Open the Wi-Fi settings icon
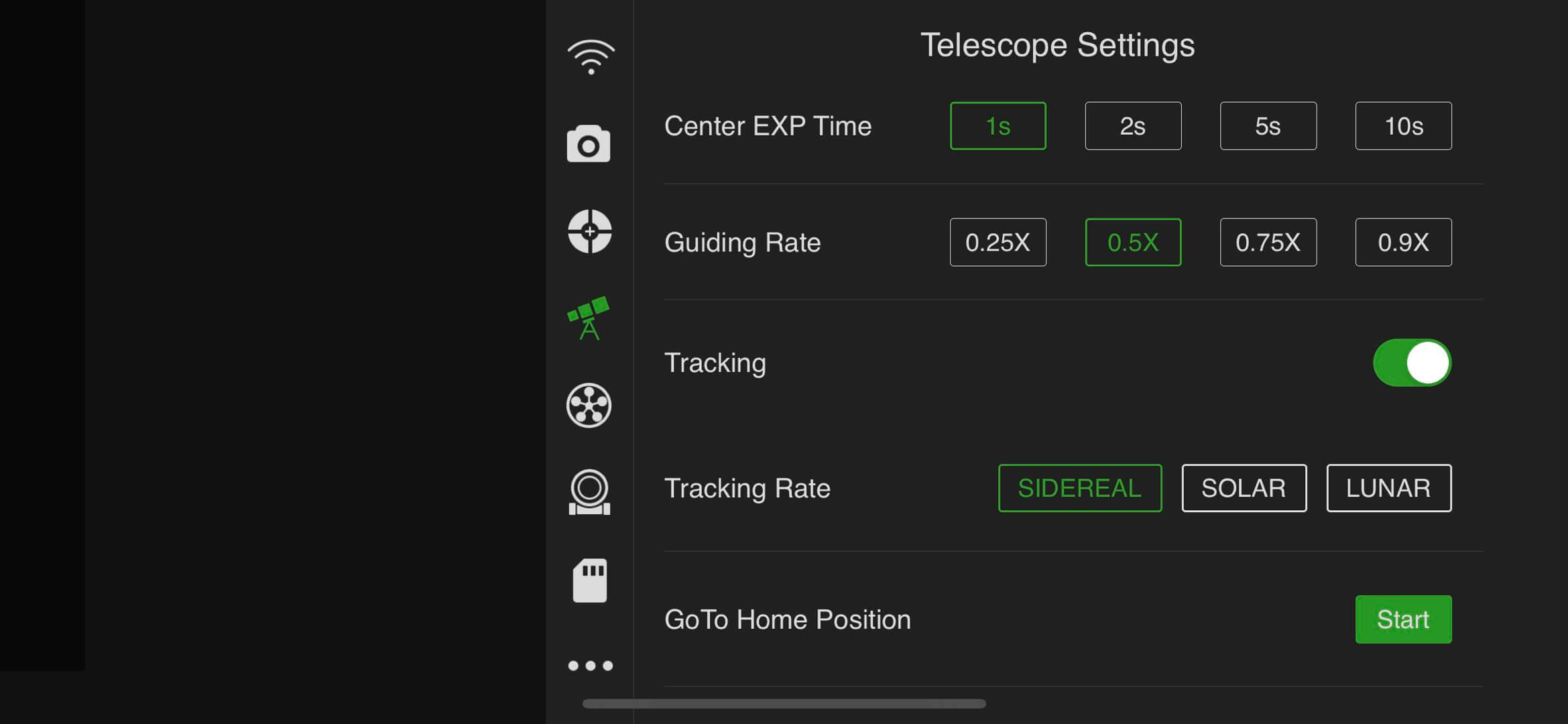This screenshot has height=724, width=1568. 590,57
